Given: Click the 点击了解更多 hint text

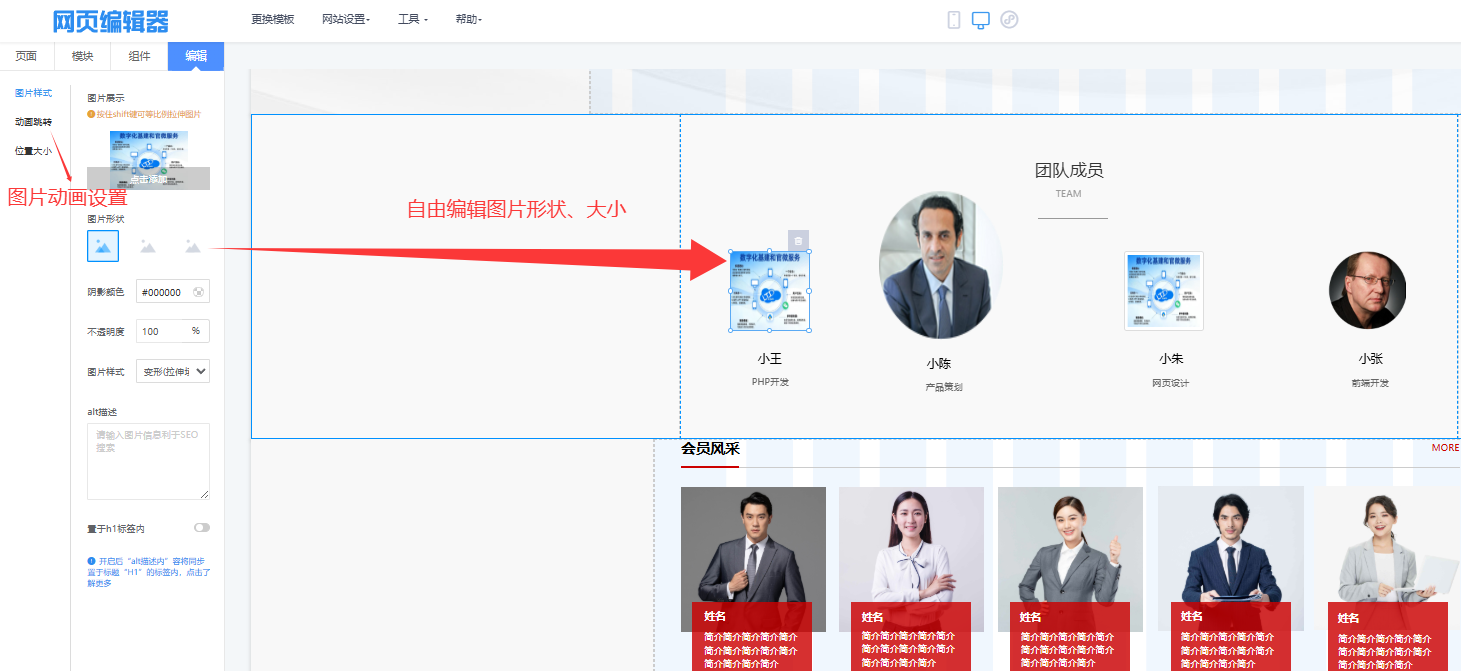Looking at the screenshot, I should tap(150, 572).
